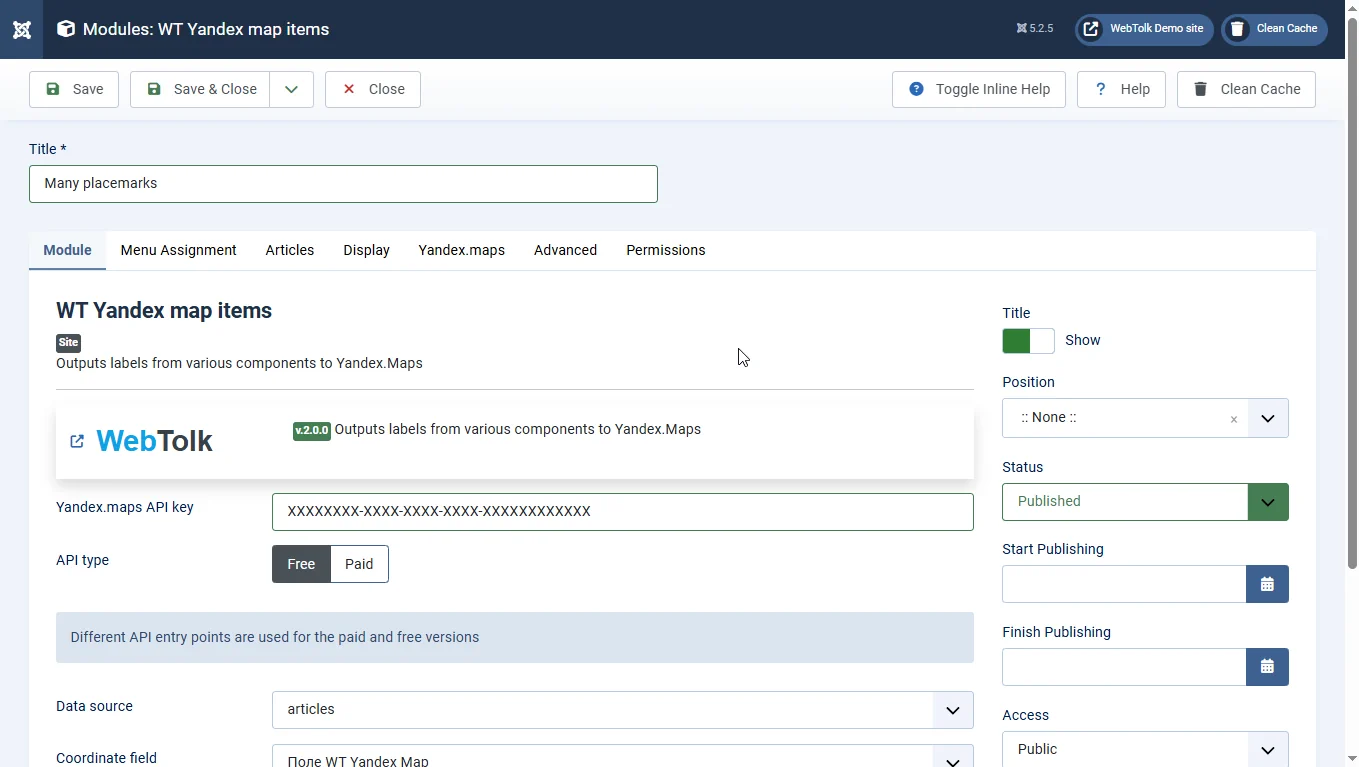Open the Coordinate field dropdown
This screenshot has width=1359, height=767.
pyautogui.click(x=622, y=758)
